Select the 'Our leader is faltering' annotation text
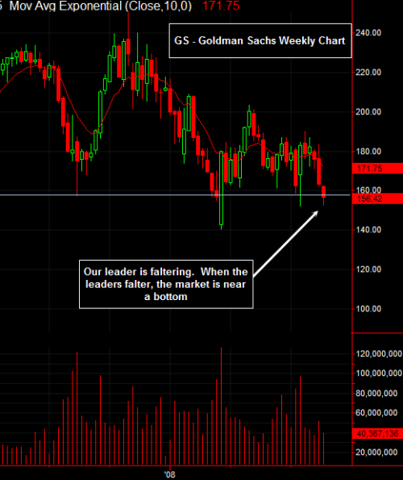 click(x=166, y=284)
